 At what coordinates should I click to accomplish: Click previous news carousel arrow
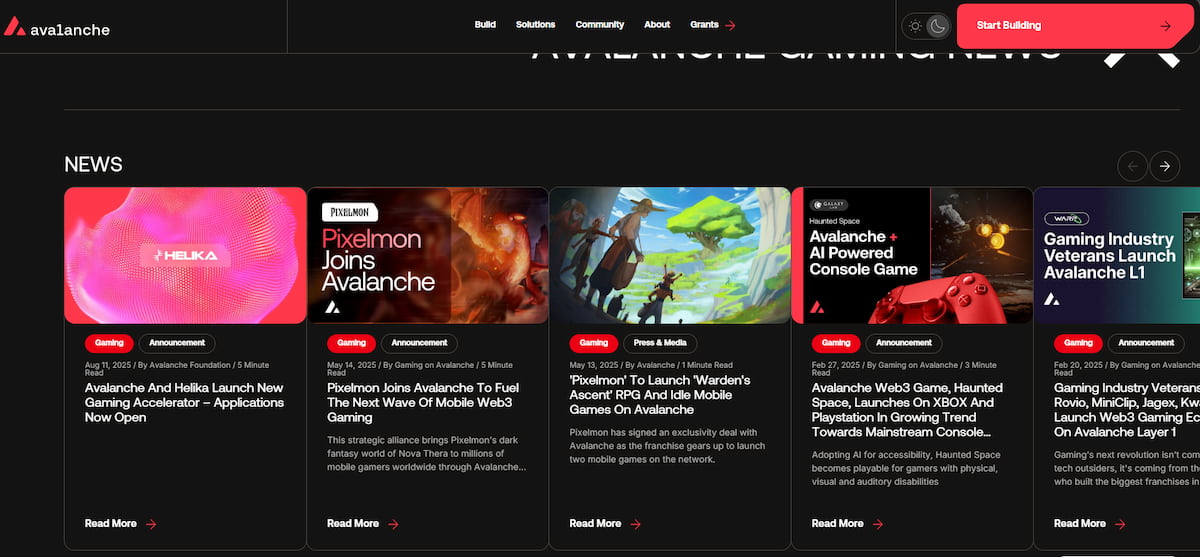tap(1132, 165)
